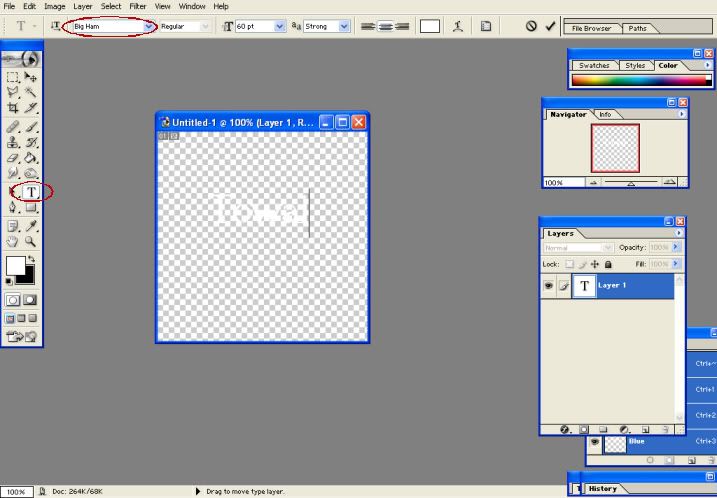This screenshot has width=717, height=498.
Task: Toggle lock position icon
Action: pyautogui.click(x=594, y=264)
